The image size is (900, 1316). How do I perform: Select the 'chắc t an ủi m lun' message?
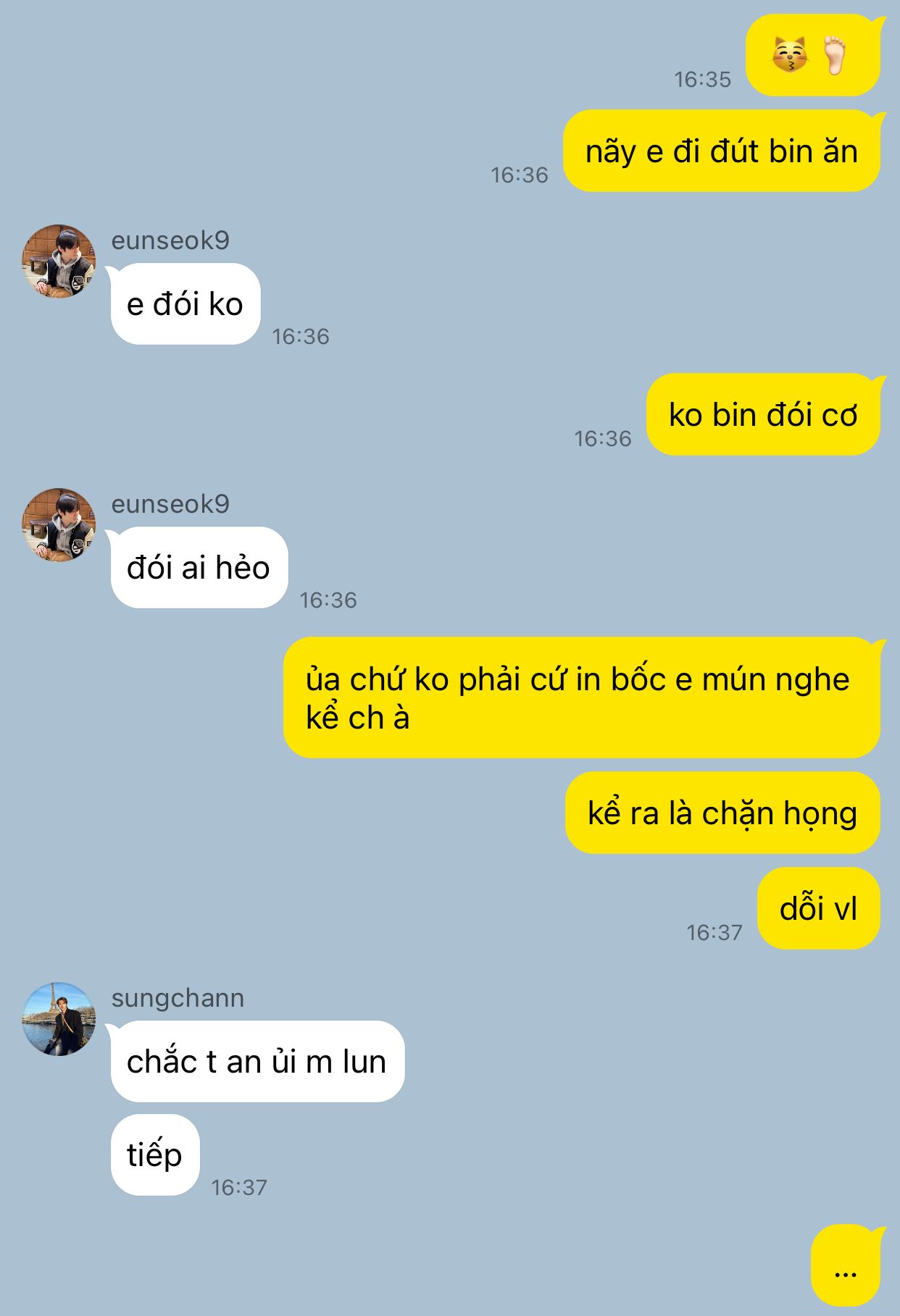coord(257,1062)
